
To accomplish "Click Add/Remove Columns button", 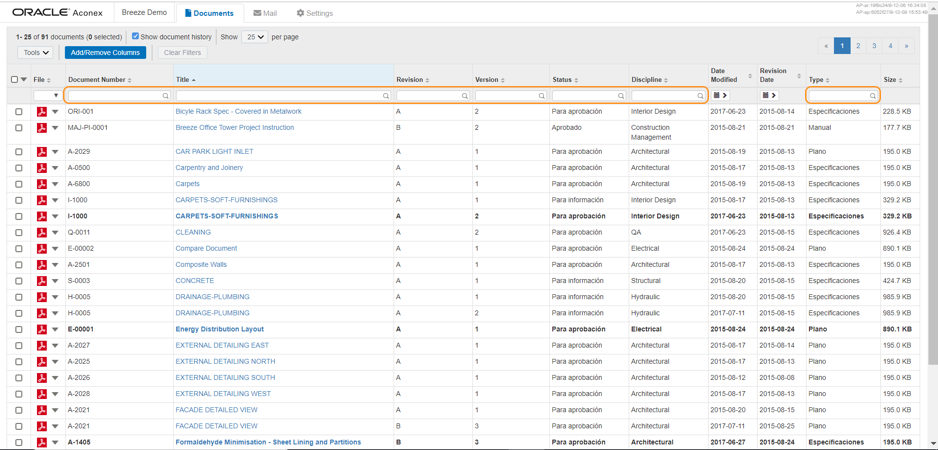I will pyautogui.click(x=105, y=53).
